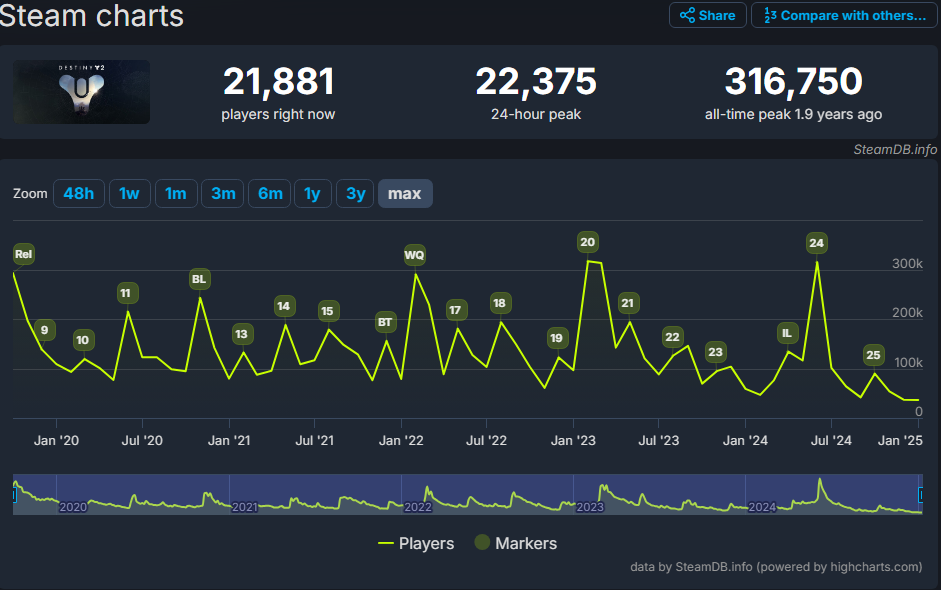The image size is (941, 590).
Task: Click marker 24 on the chart
Action: pos(817,243)
